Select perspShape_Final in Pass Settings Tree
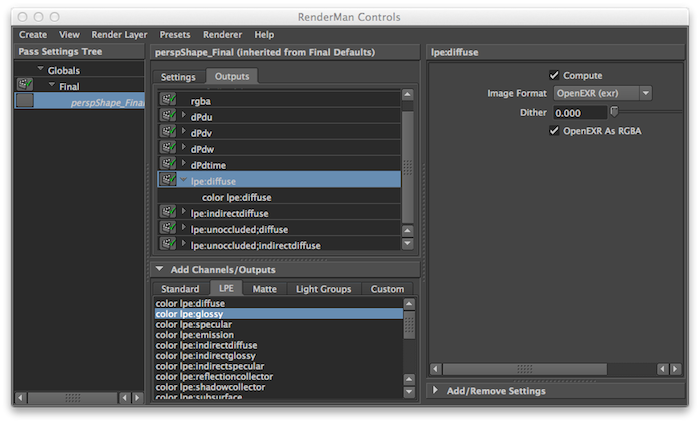 (107, 102)
